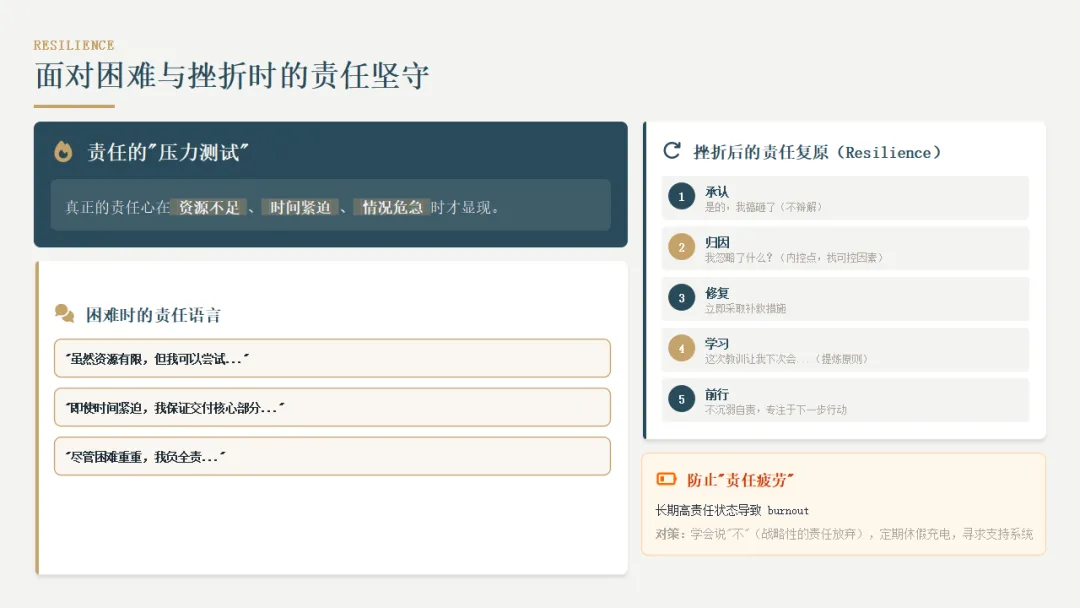This screenshot has width=1080, height=608.
Task: Click the circular refresh arrow icon
Action: tap(672, 151)
